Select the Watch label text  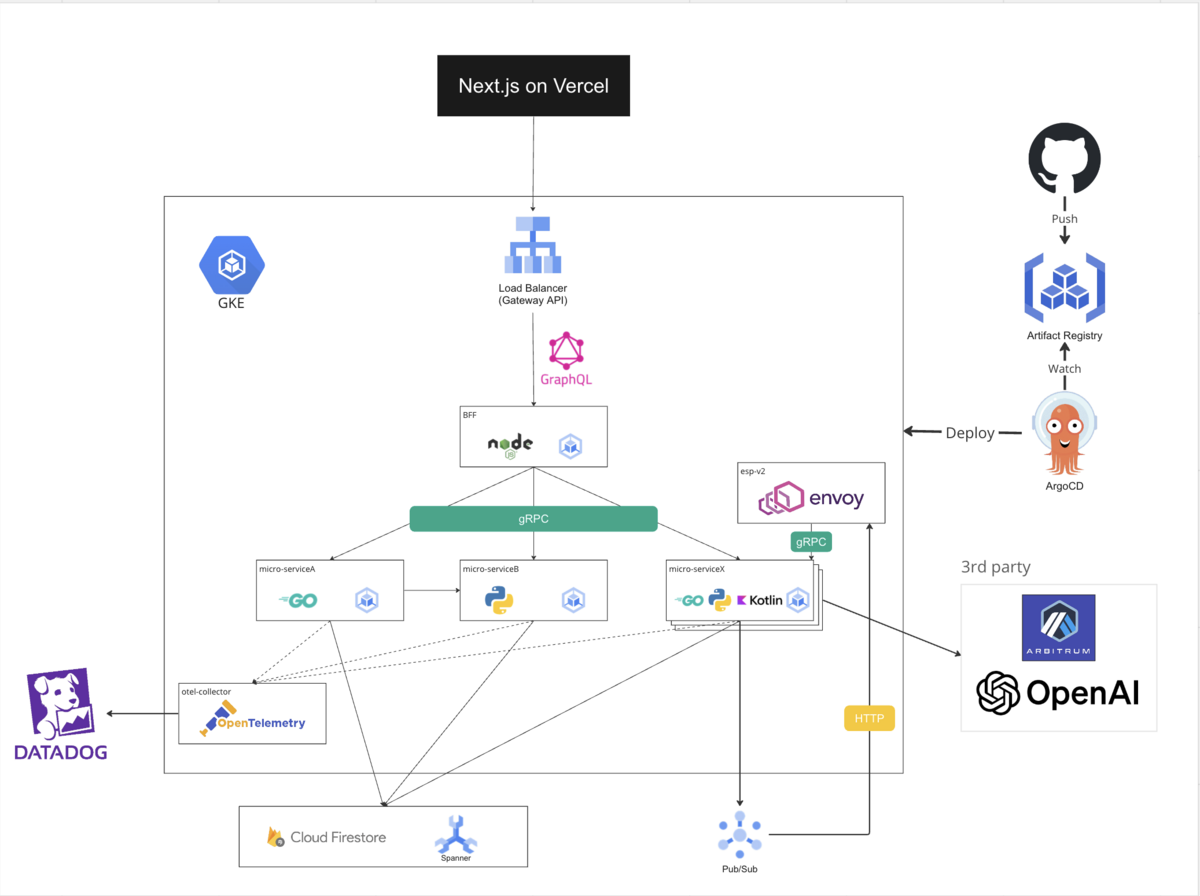pos(1065,369)
